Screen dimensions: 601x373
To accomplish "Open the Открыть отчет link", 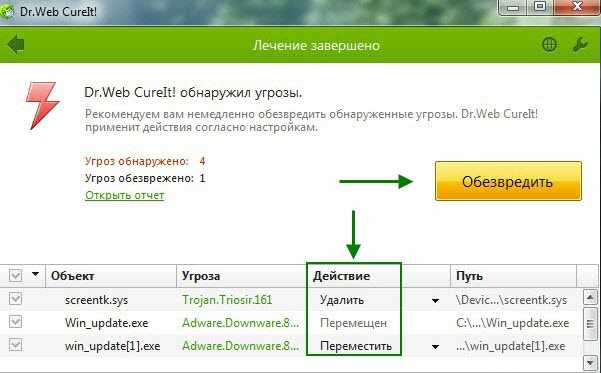I will point(125,195).
